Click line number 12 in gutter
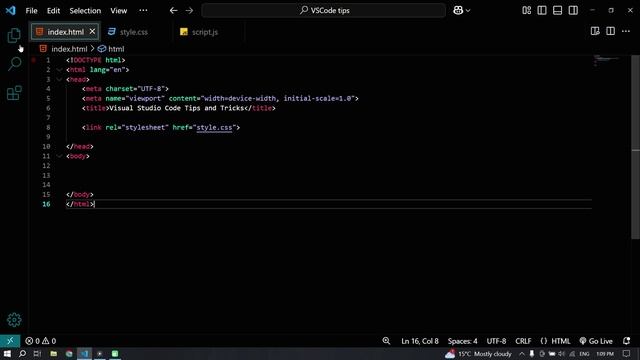Image resolution: width=640 pixels, height=360 pixels. pos(47,166)
